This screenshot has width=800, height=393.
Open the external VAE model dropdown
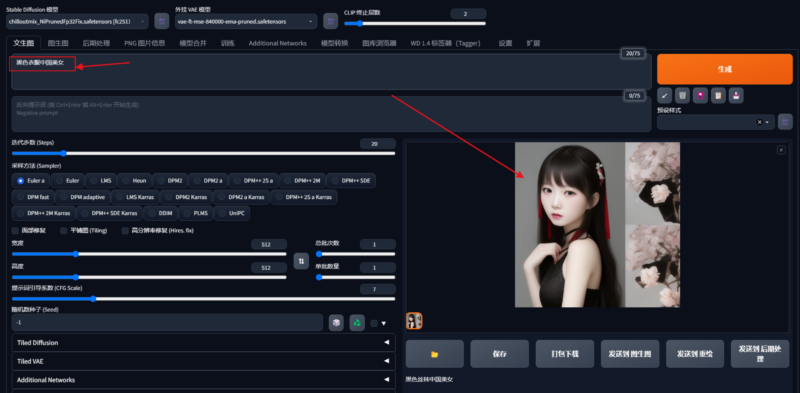[x=246, y=21]
